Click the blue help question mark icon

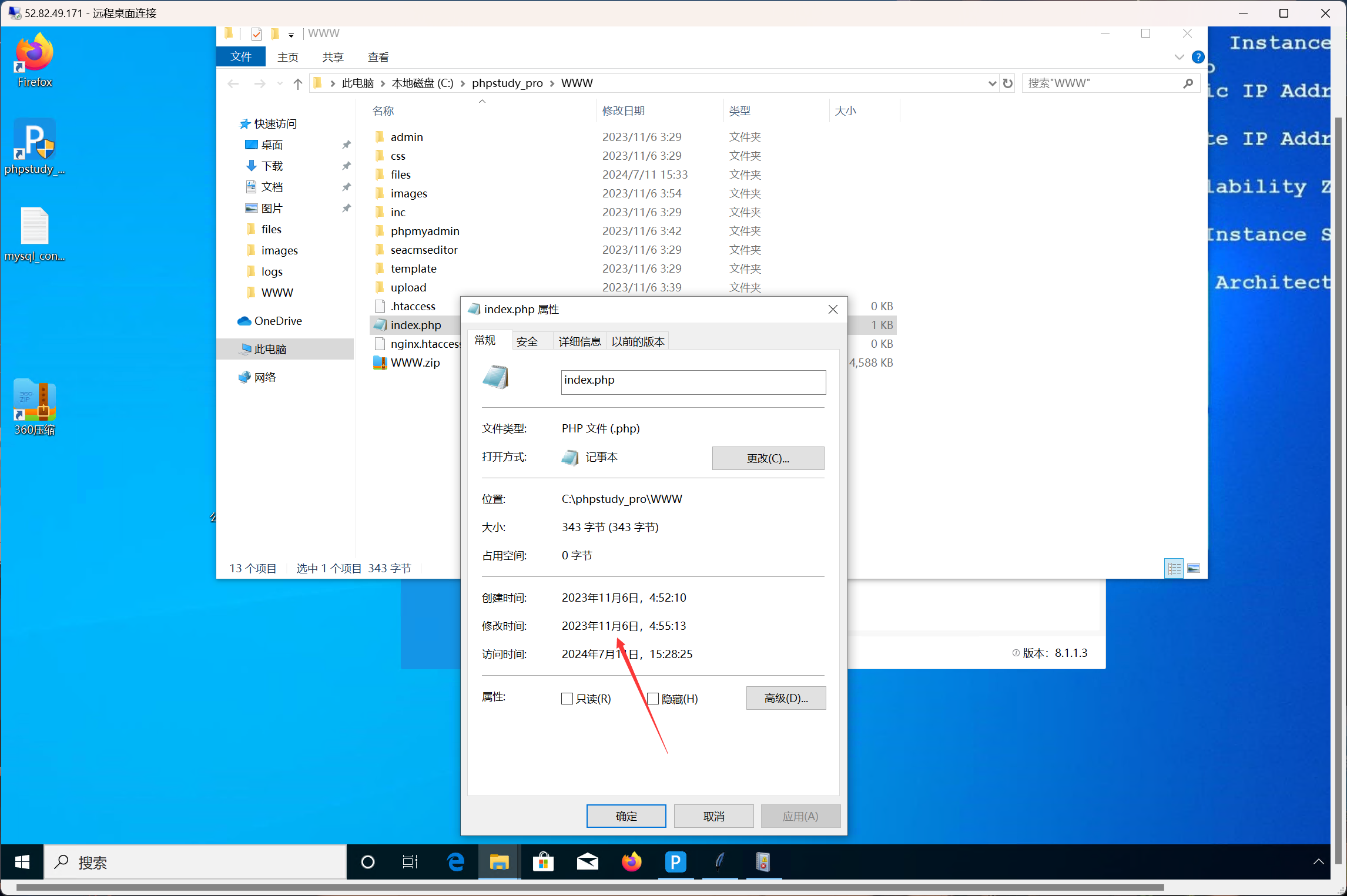pyautogui.click(x=1198, y=57)
